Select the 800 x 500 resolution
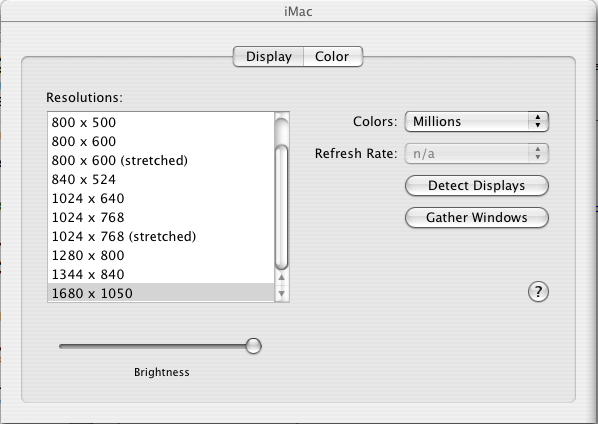The image size is (598, 424). point(161,122)
